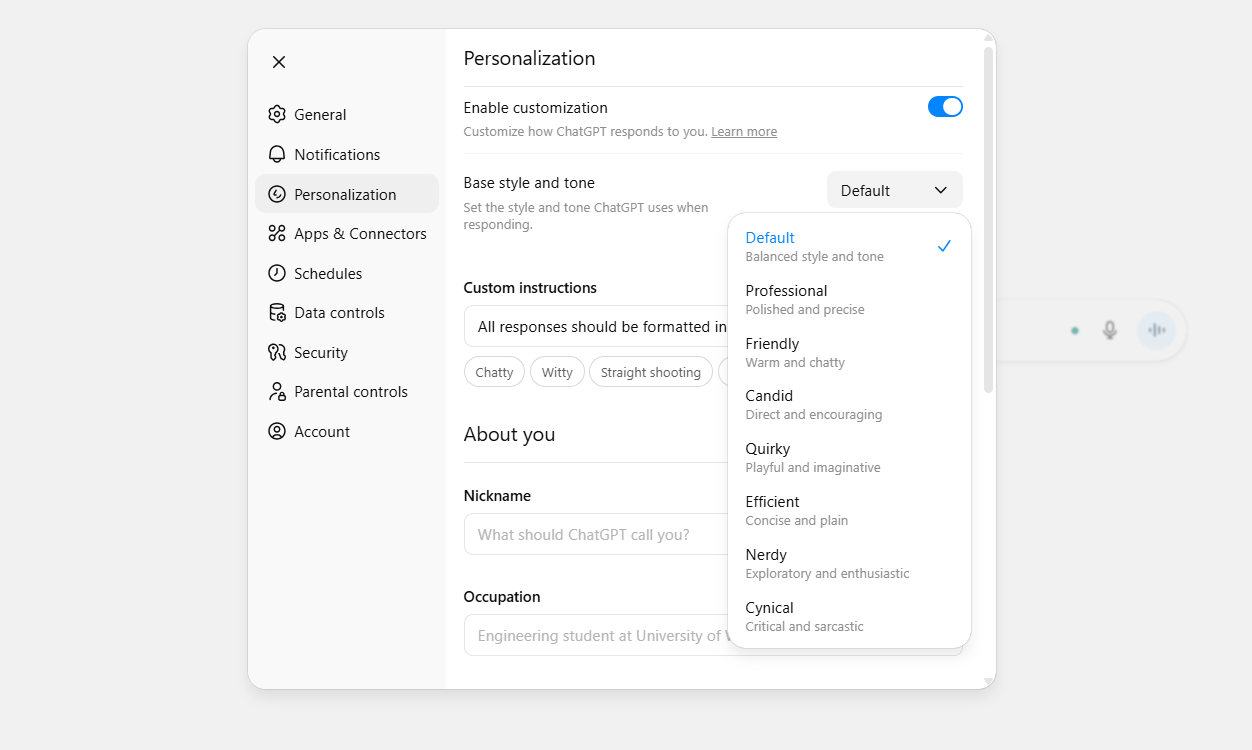This screenshot has height=750, width=1252.
Task: Open Parental controls settings
Action: pos(347,391)
